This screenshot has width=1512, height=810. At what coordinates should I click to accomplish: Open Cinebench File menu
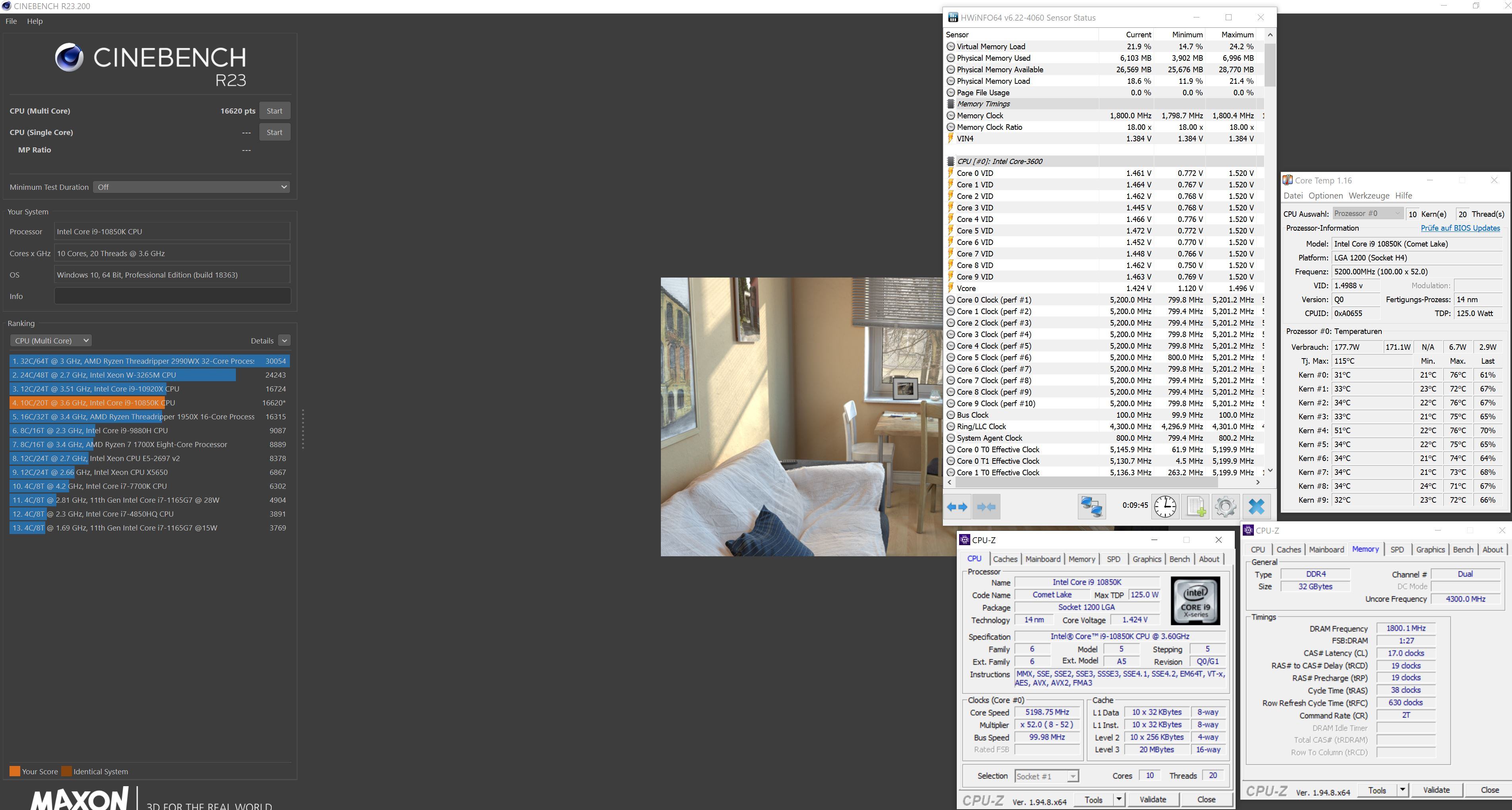tap(11, 21)
